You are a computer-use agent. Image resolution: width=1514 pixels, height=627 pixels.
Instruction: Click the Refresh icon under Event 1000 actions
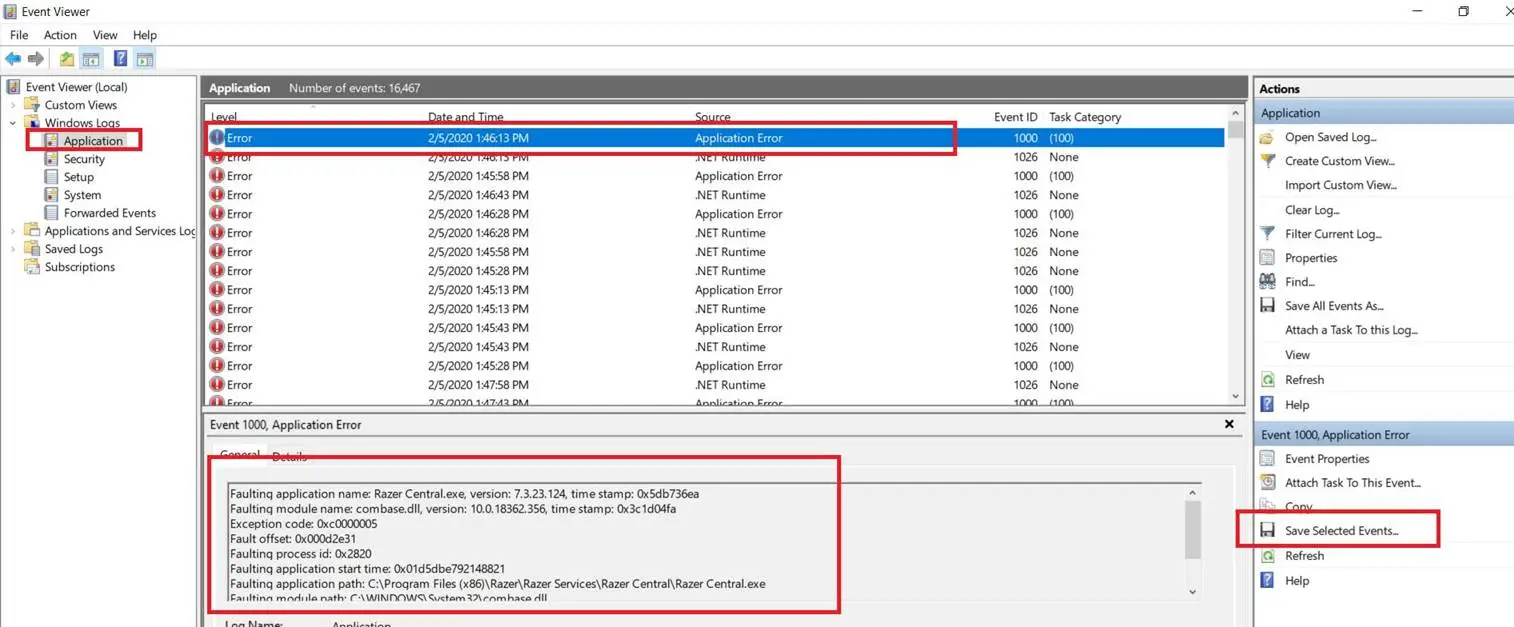pos(1267,555)
